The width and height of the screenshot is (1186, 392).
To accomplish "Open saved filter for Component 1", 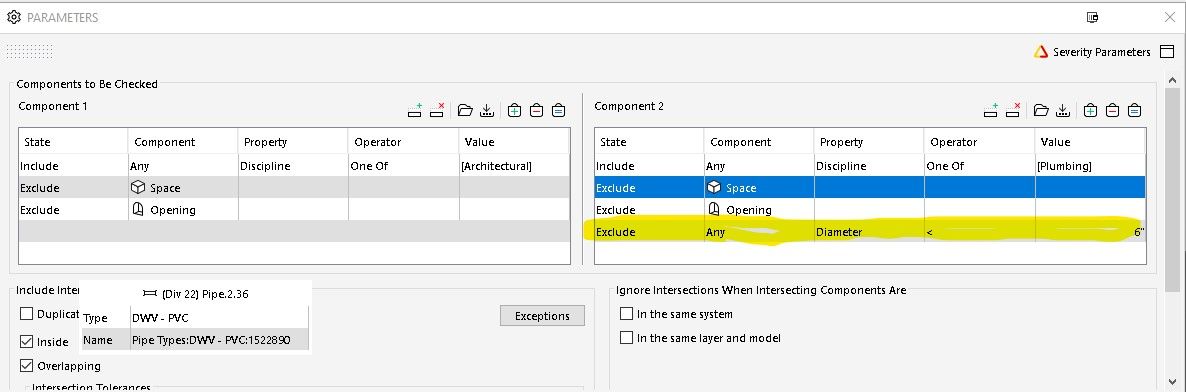I will pyautogui.click(x=465, y=110).
